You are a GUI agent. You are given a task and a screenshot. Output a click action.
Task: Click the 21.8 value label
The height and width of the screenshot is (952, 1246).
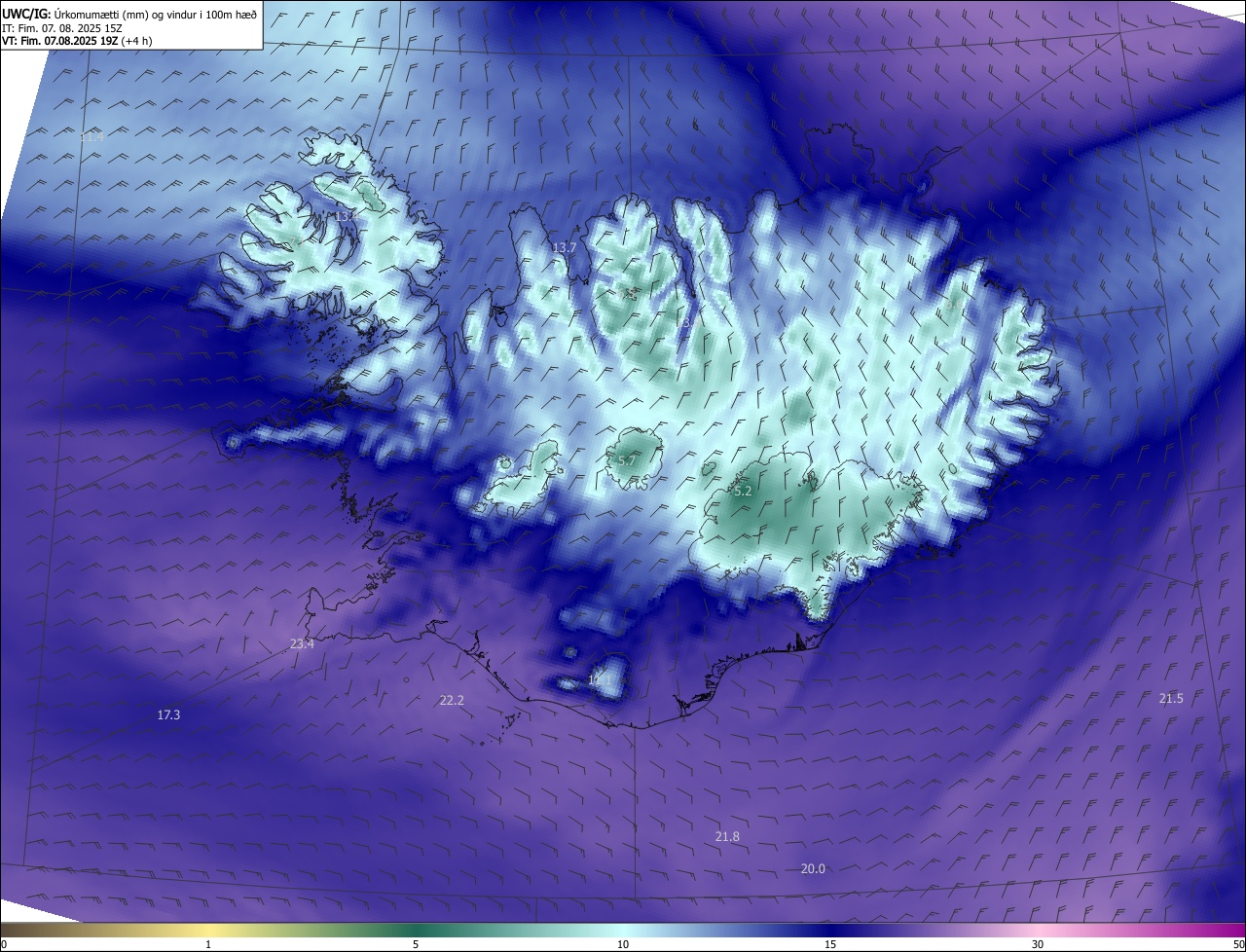[727, 836]
